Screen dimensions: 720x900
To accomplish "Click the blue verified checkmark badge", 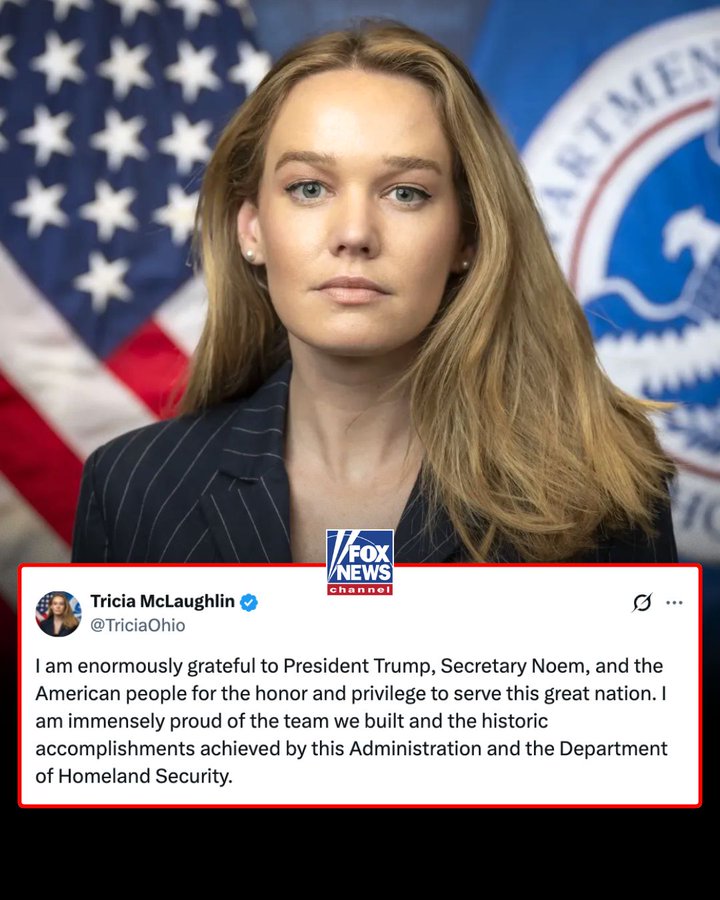I will (x=249, y=603).
